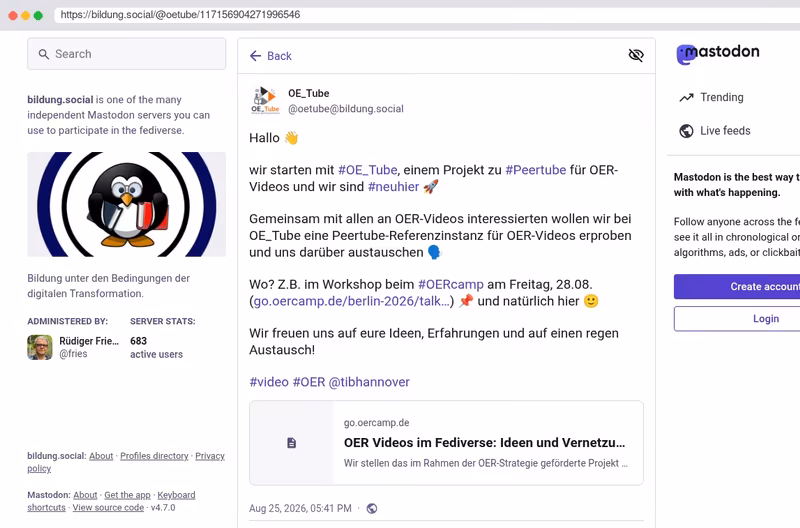Click the browser address bar URL
Viewport: 800px width, 528px height.
180,15
